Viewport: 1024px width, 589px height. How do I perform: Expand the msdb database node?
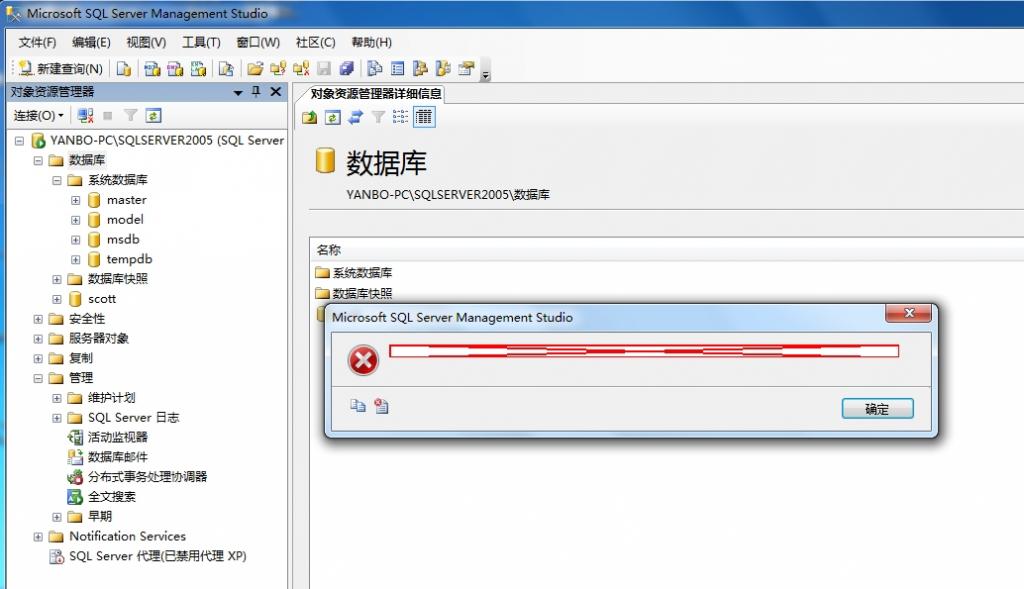click(76, 240)
